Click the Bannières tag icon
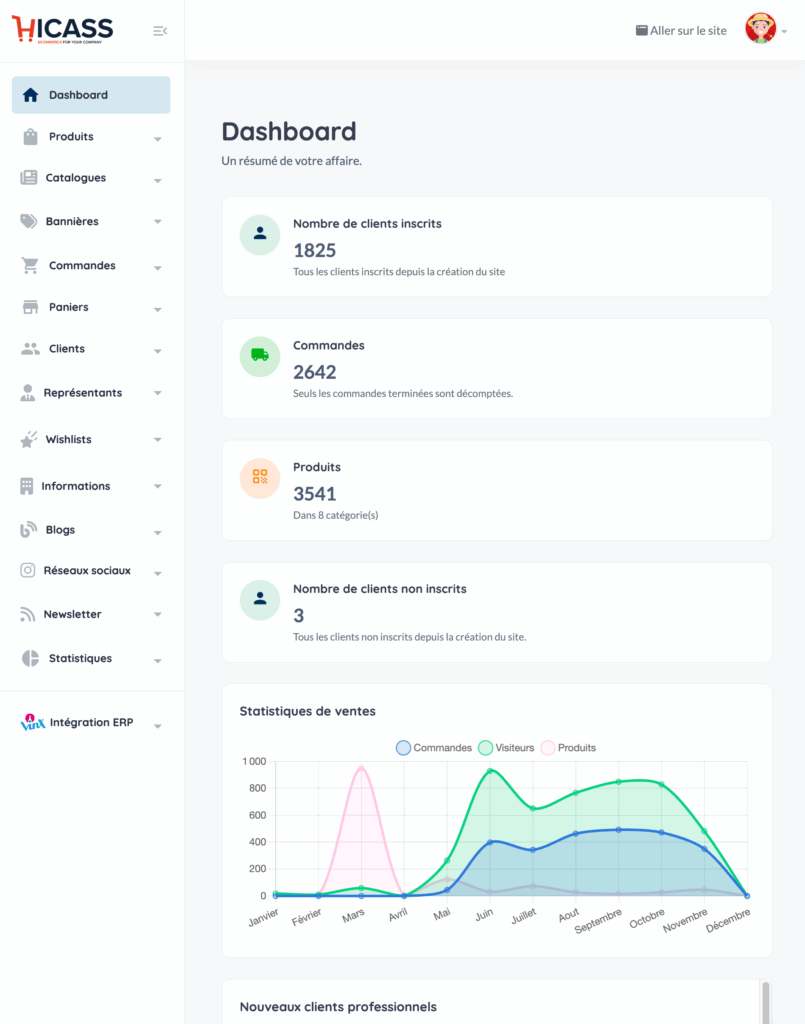The image size is (805, 1024). click(x=29, y=221)
